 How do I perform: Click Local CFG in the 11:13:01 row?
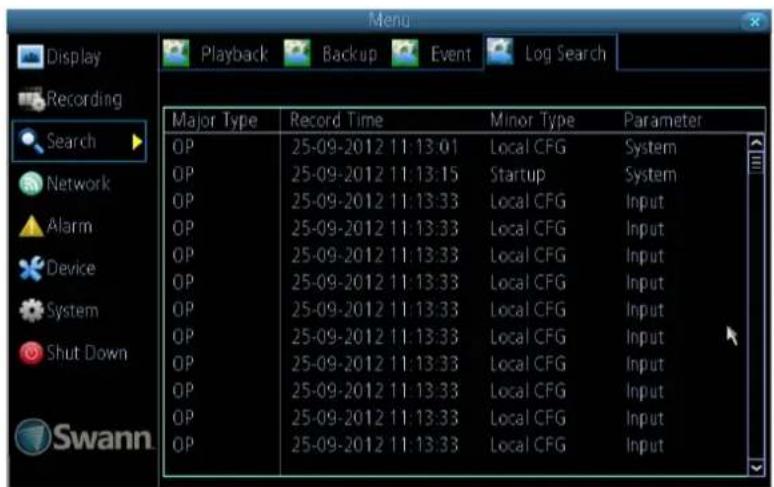(x=528, y=147)
